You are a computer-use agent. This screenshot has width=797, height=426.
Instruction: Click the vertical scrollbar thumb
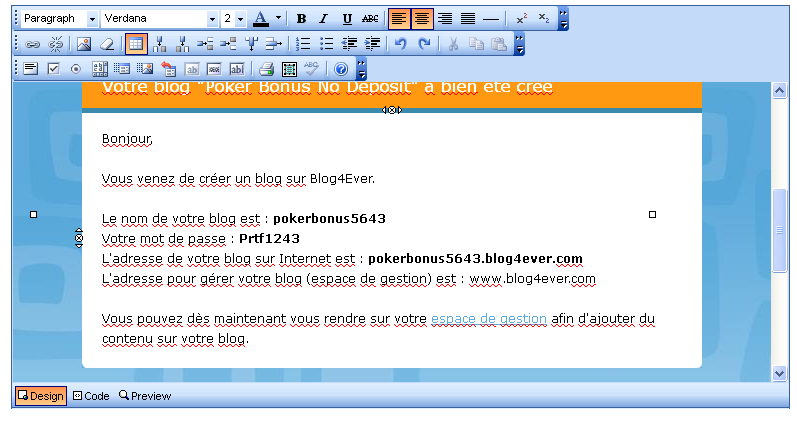(780, 231)
